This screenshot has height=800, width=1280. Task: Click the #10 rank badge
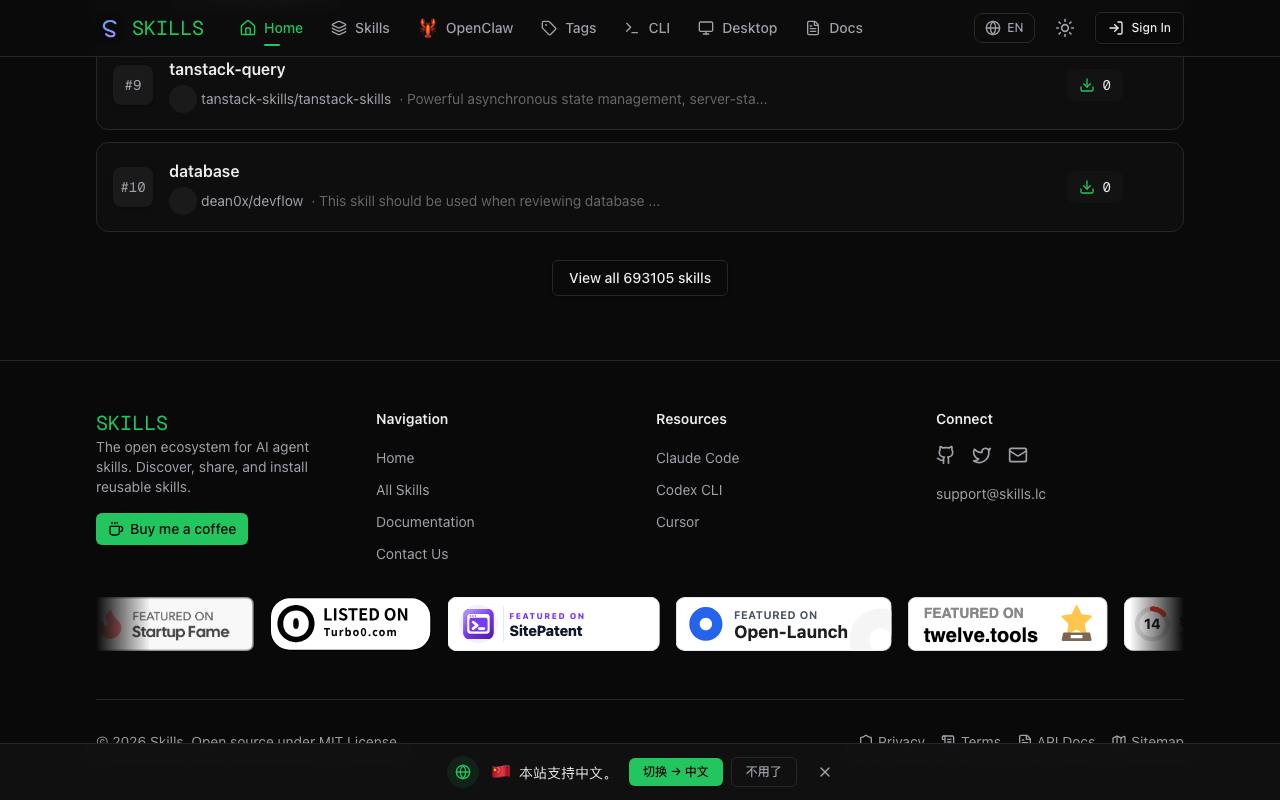(x=133, y=187)
